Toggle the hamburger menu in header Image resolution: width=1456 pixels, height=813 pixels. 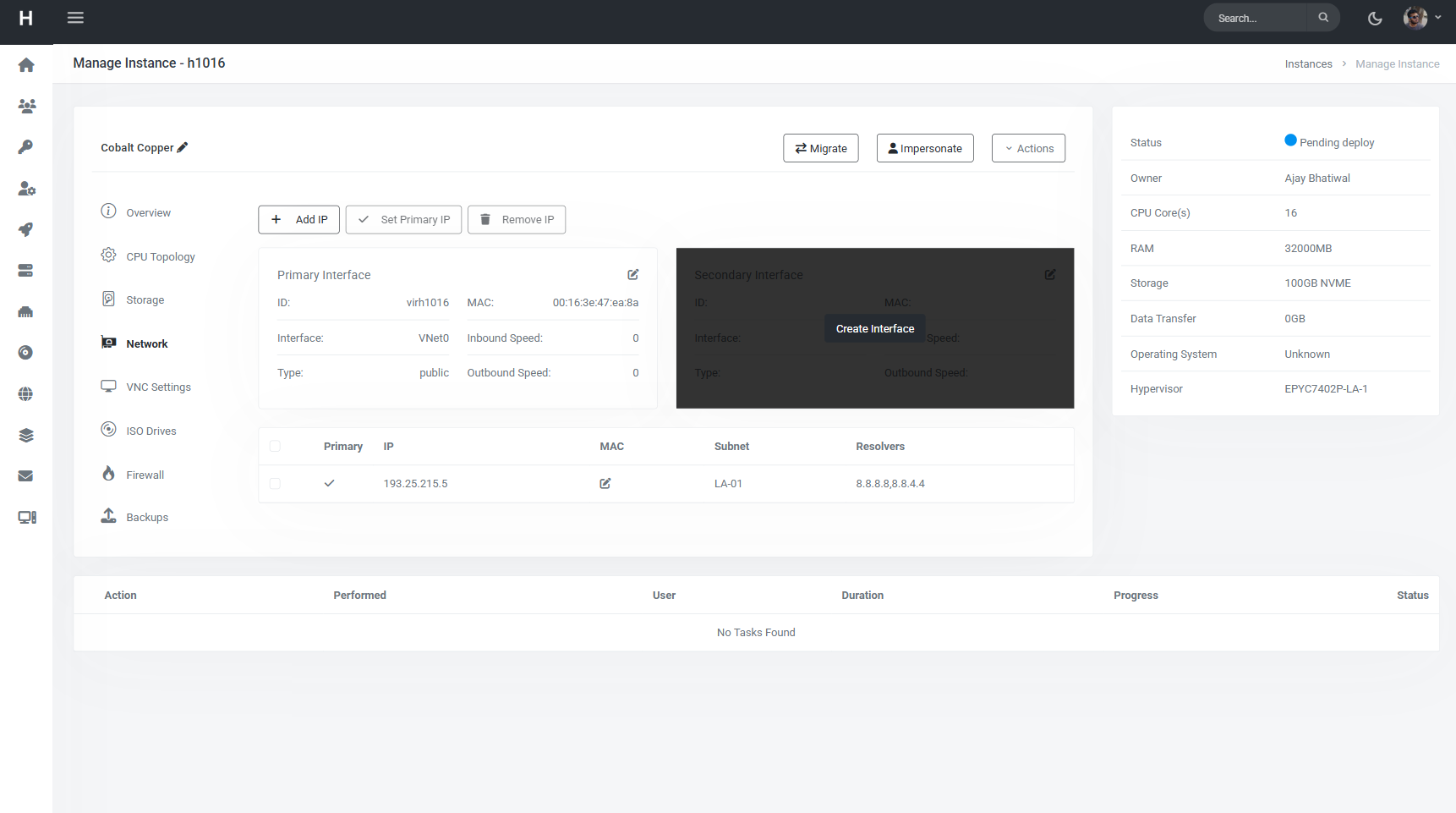click(x=75, y=18)
